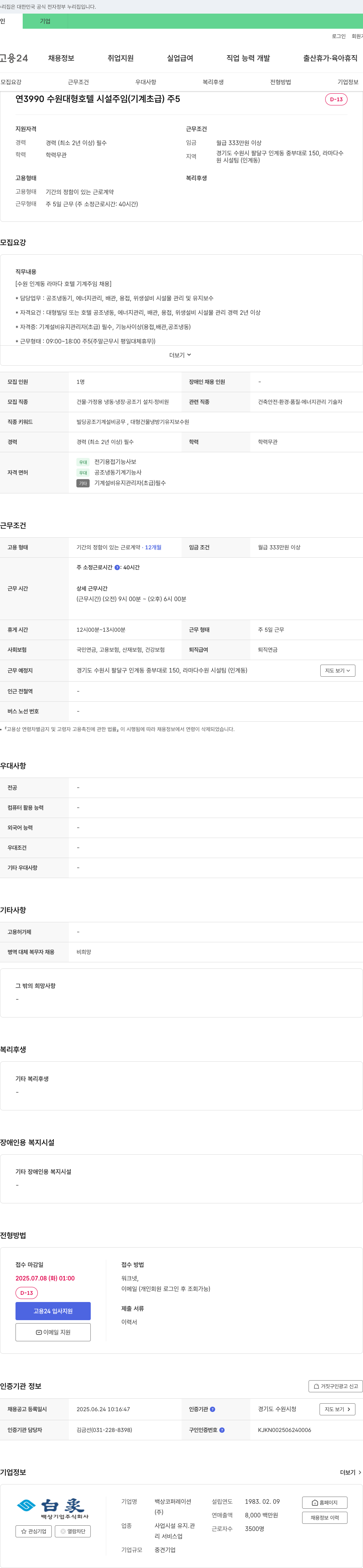Click the 병역 대체 복무자 채용 value 비희망
363x1568 pixels.
coord(84,952)
